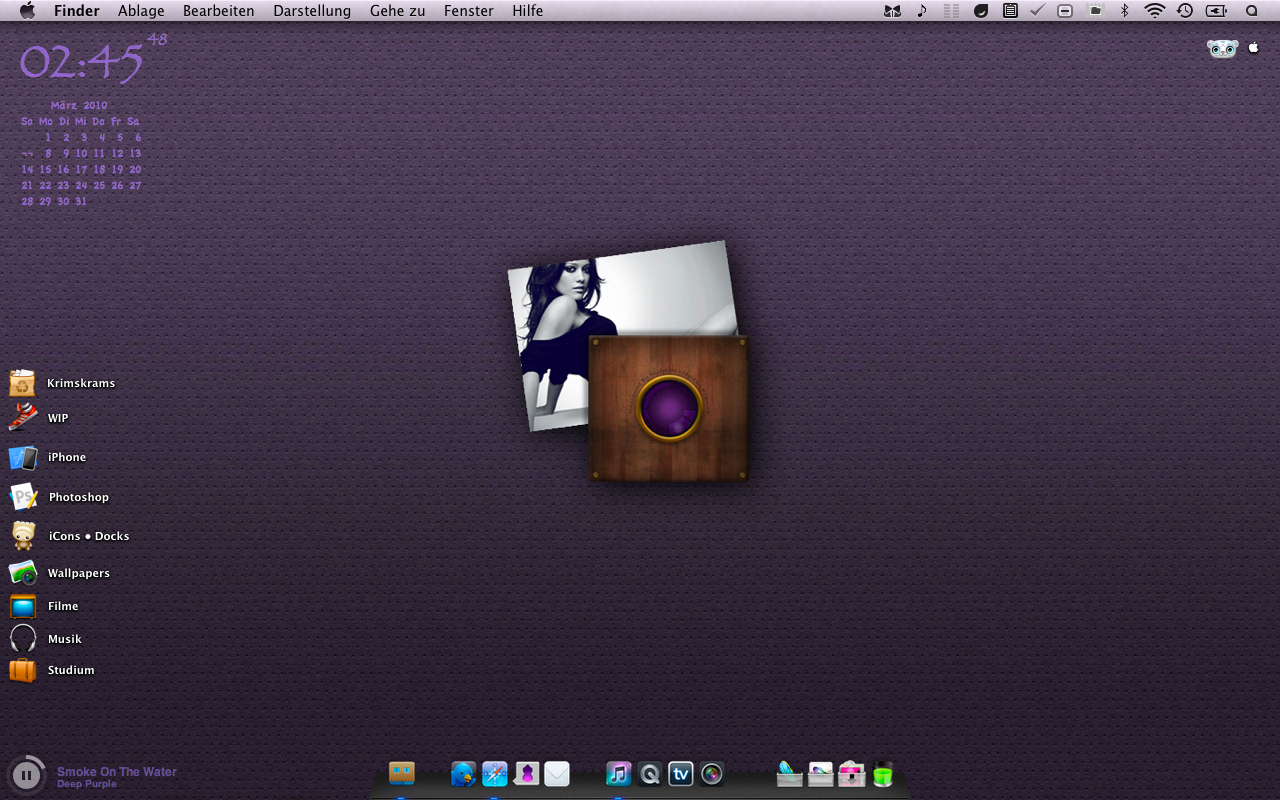Launch Mail from the dock
1280x800 pixels.
[x=557, y=773]
